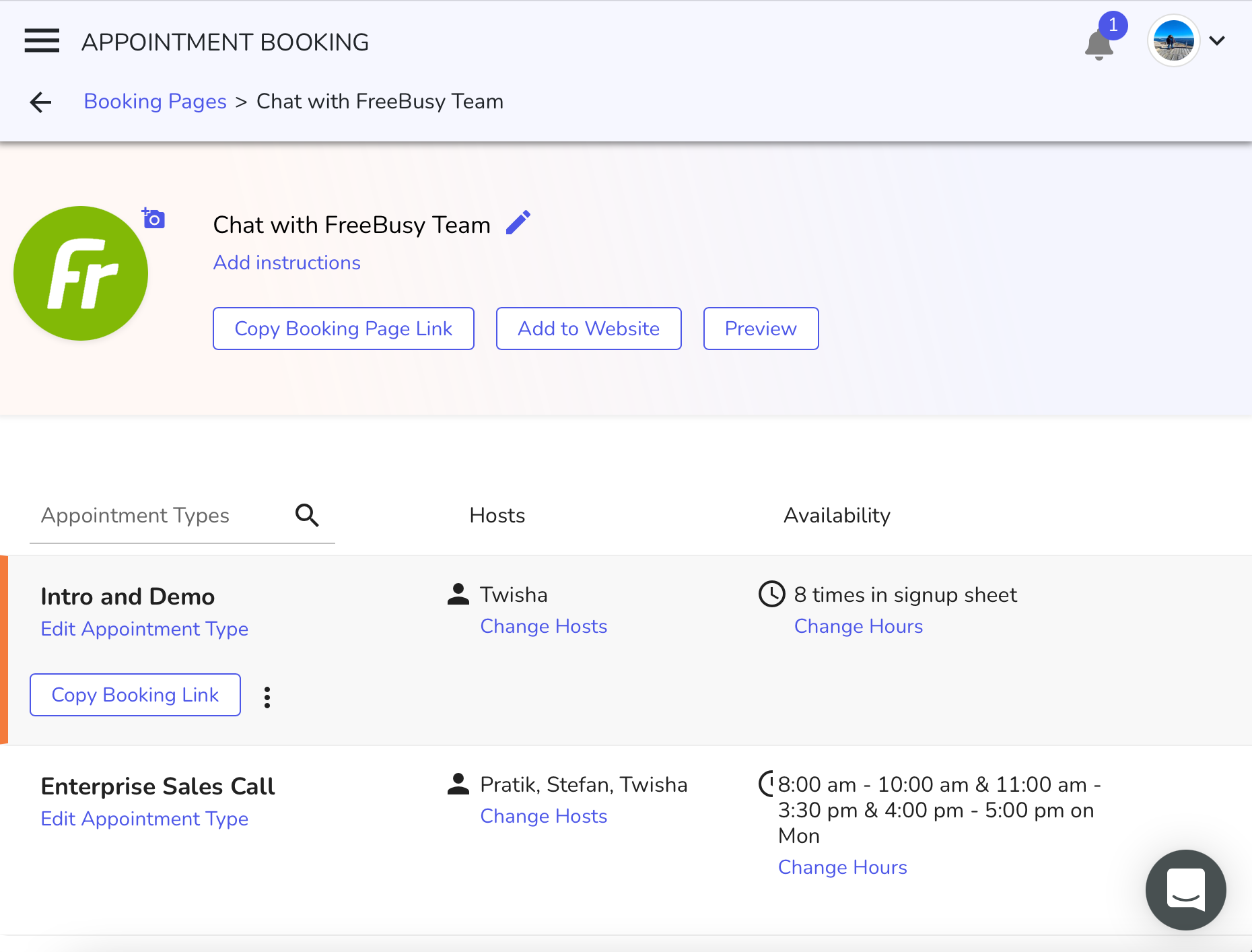Edit the Intro and Demo appointment type
1252x952 pixels.
(x=145, y=629)
